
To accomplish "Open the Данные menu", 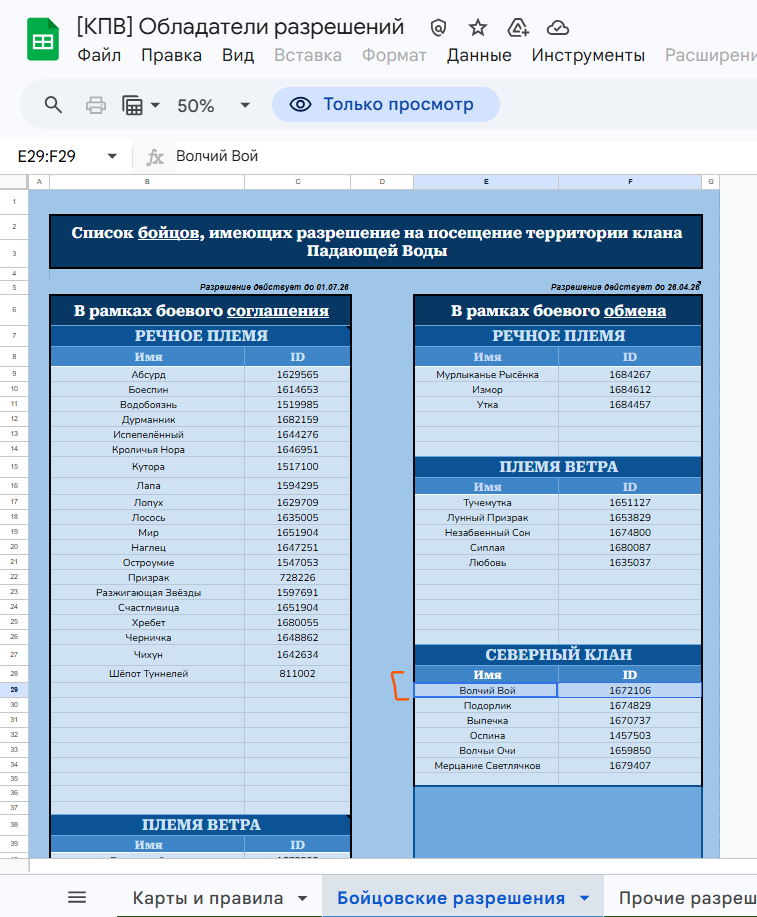I will 479,56.
